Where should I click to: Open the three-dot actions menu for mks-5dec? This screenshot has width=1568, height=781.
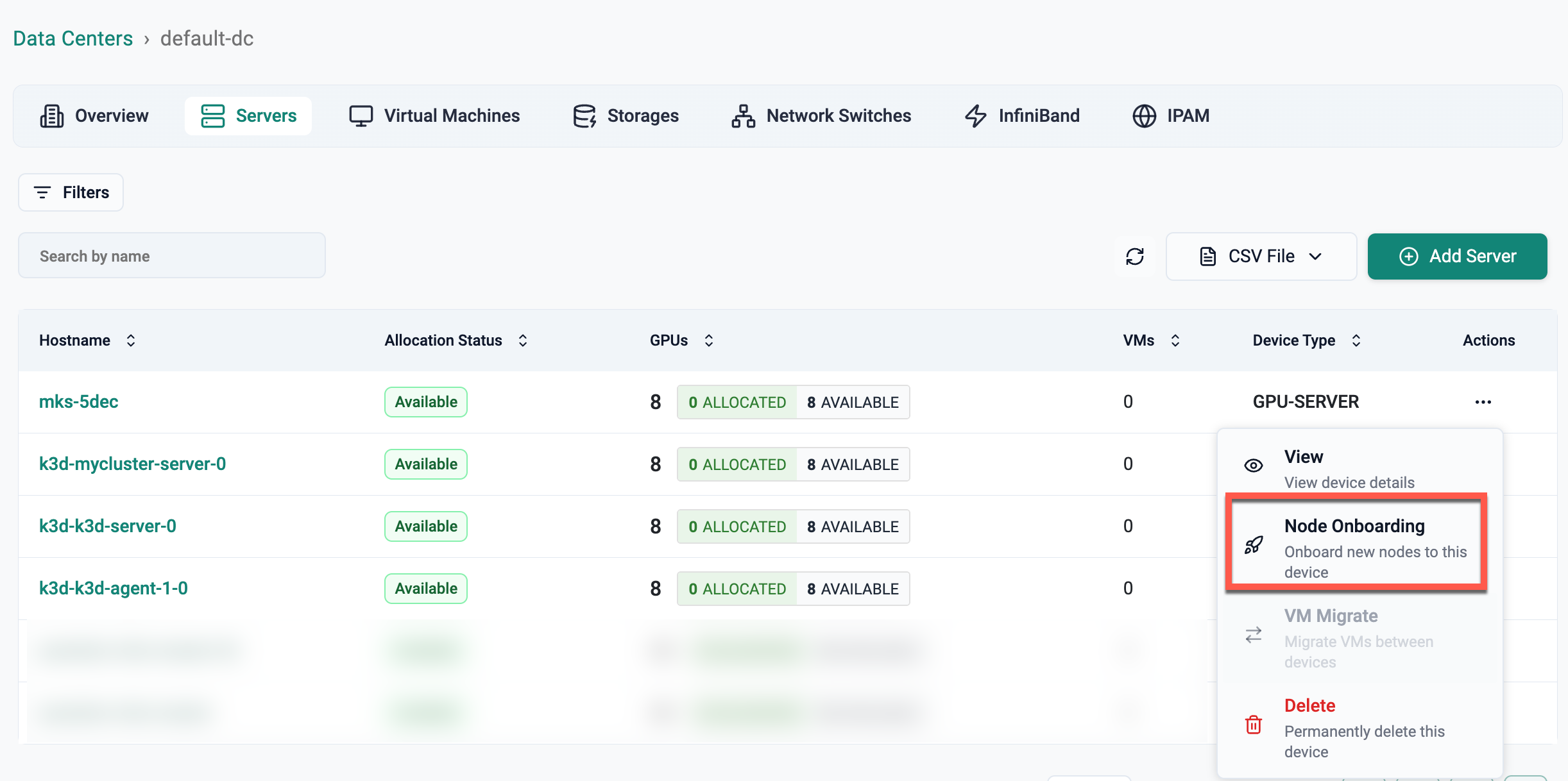click(1483, 402)
